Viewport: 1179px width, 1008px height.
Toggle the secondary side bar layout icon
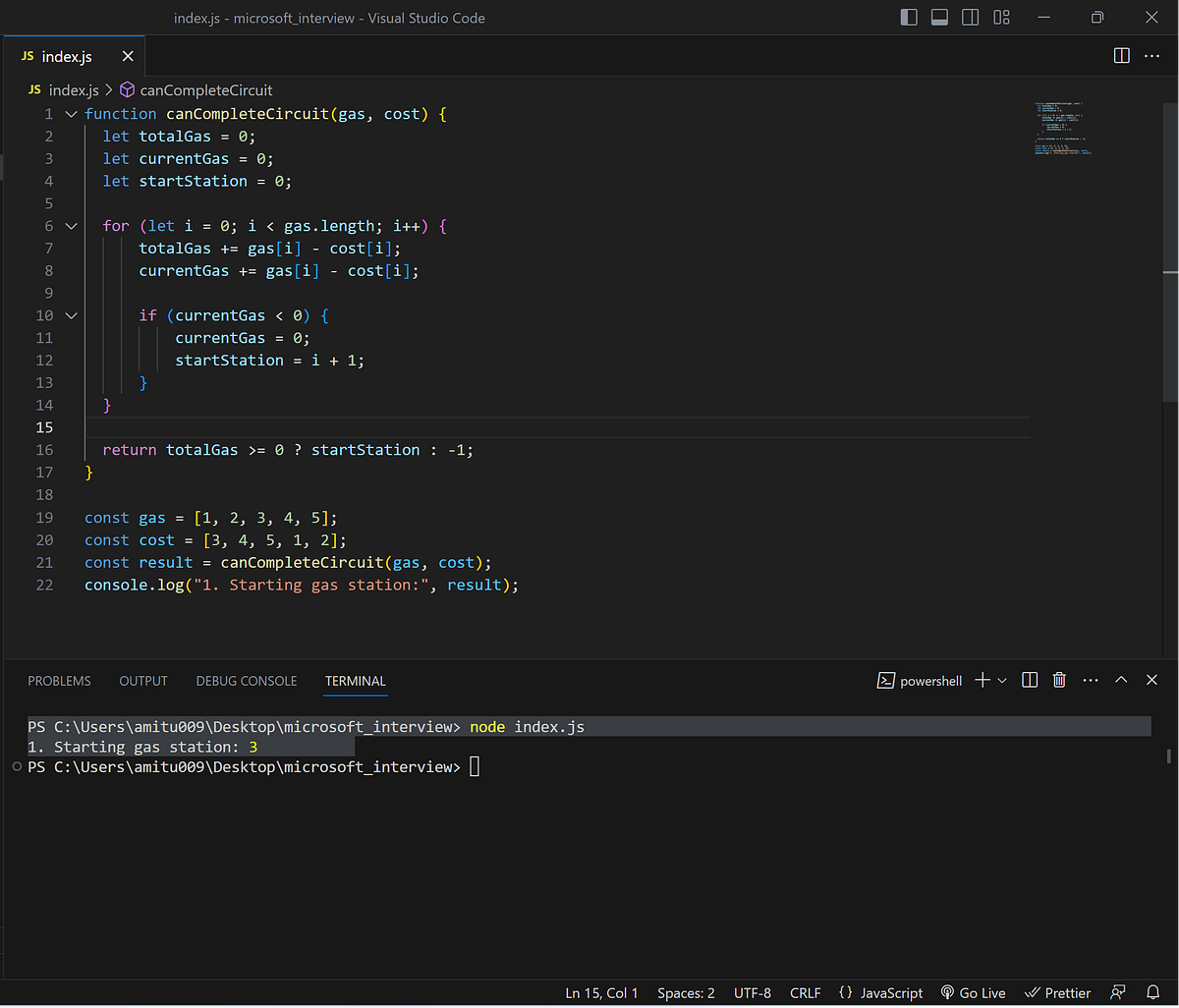click(x=970, y=17)
